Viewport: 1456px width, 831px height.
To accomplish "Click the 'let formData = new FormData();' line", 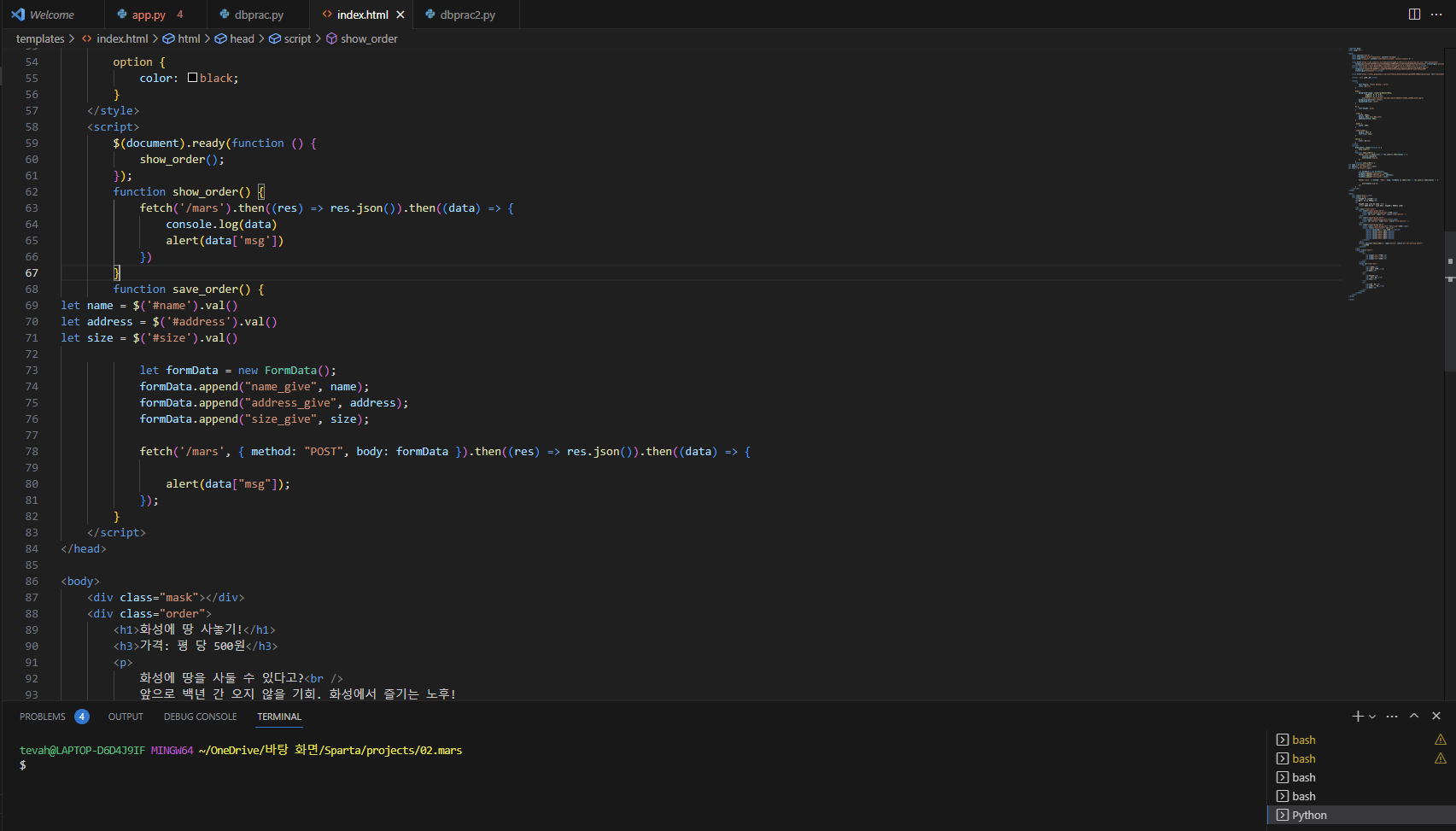I will [238, 370].
